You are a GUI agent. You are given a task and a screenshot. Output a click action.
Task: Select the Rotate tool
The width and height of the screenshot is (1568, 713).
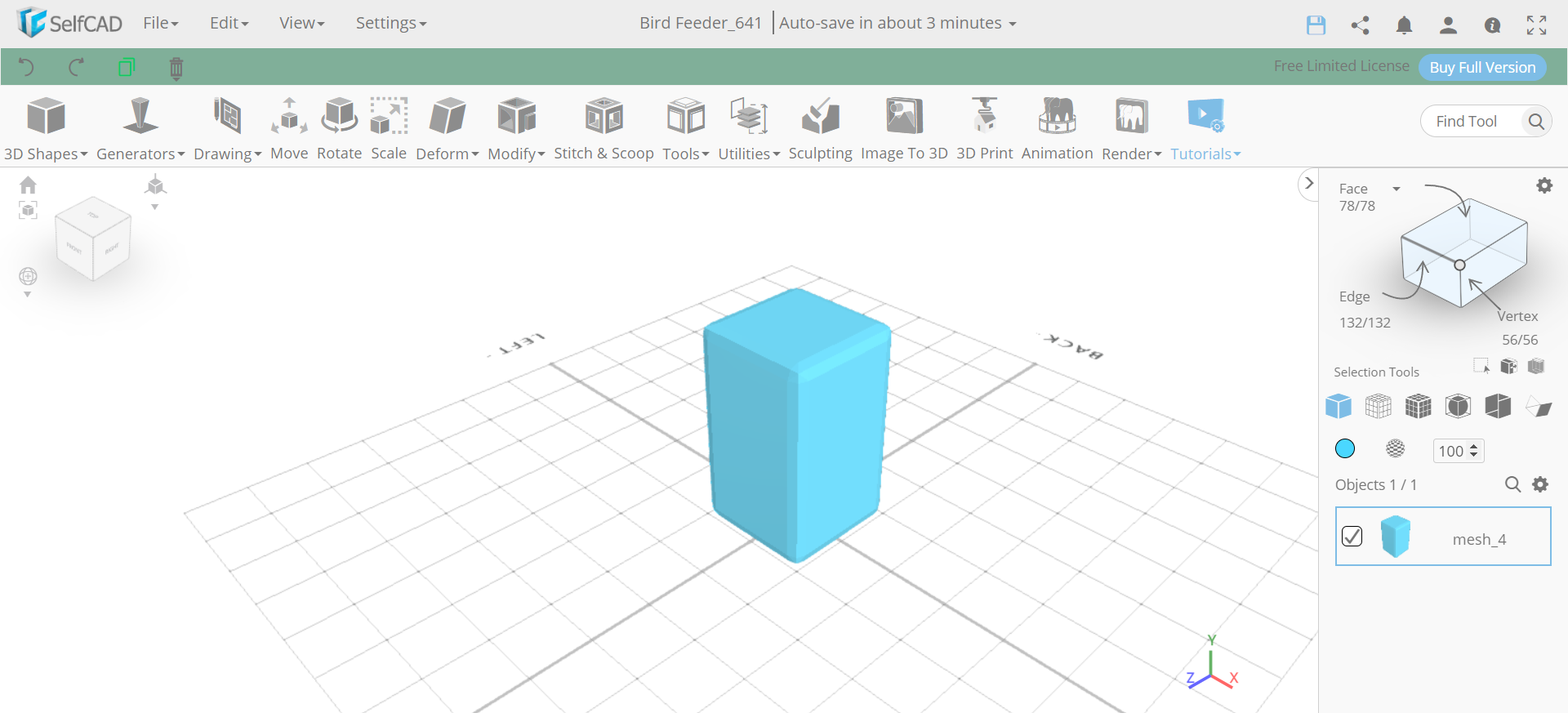339,129
